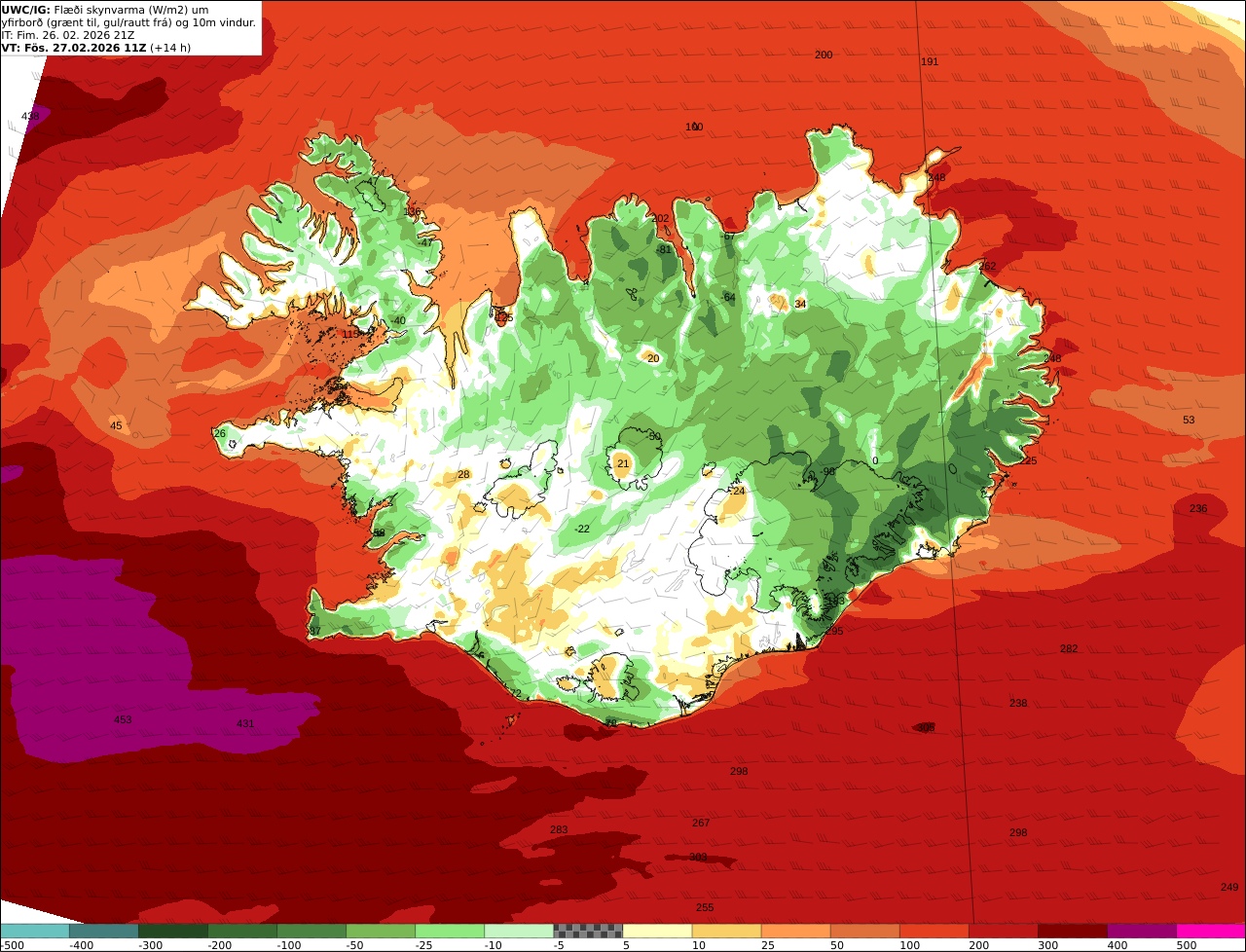
Task: Click the map value "20" in north-central Iceland
Action: tap(653, 359)
